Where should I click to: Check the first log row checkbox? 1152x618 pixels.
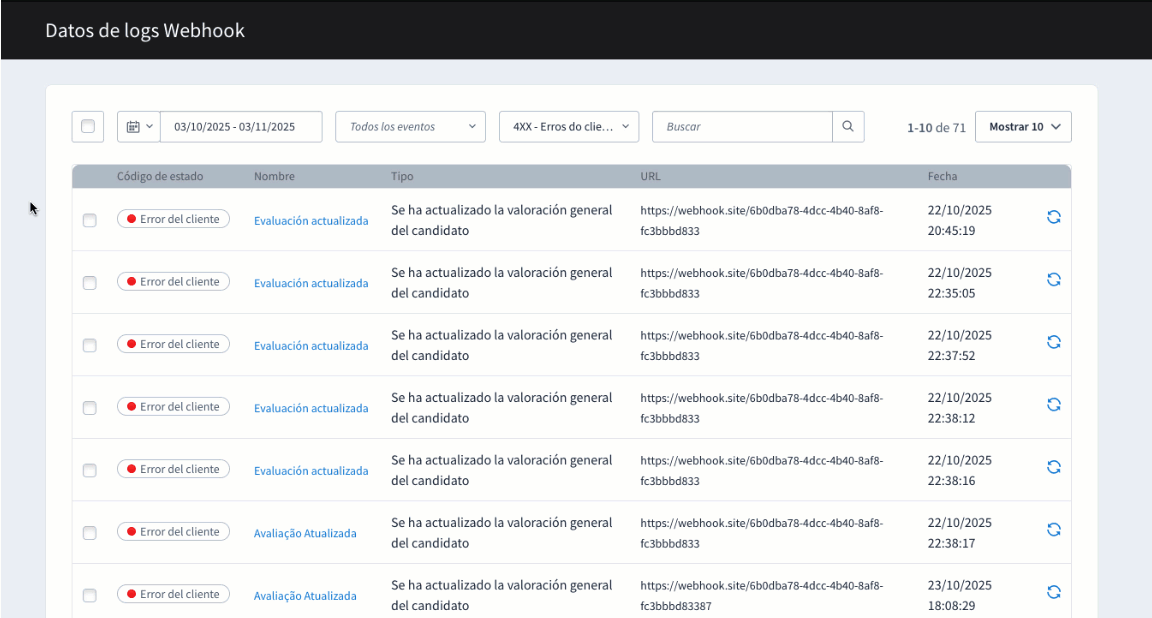[89, 218]
